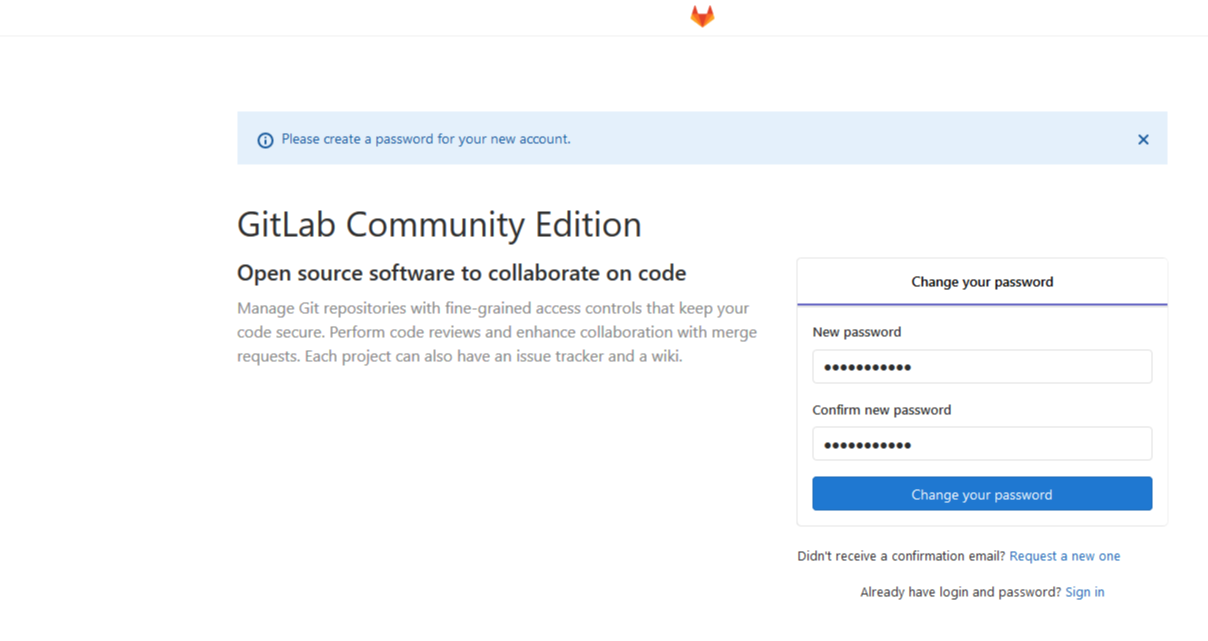Click the GitLab fox logo
Screen dimensions: 1208x641
[702, 16]
